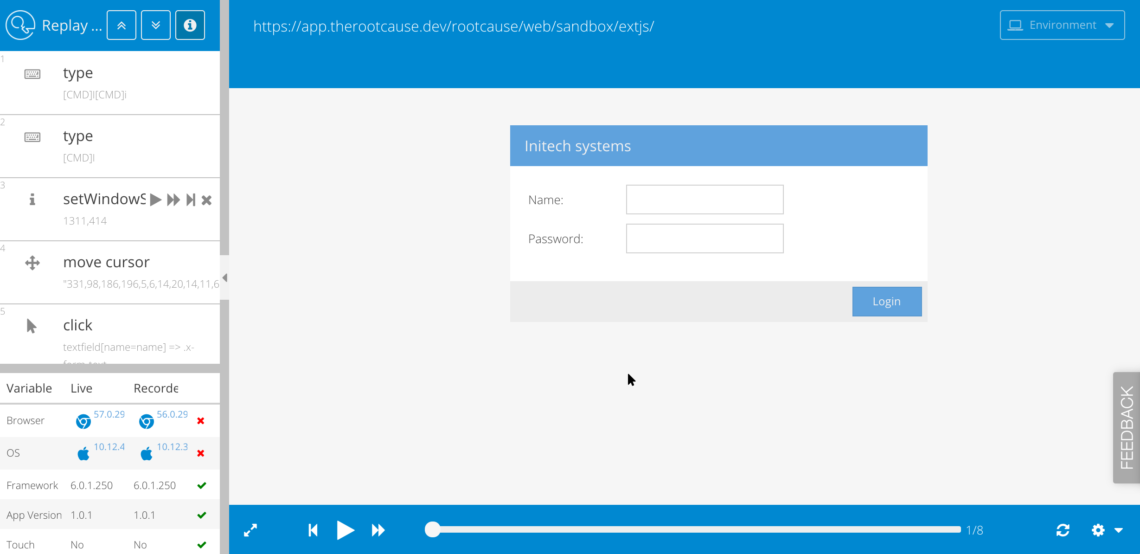Select the move cursor step
This screenshot has height=554, width=1140.
(106, 263)
